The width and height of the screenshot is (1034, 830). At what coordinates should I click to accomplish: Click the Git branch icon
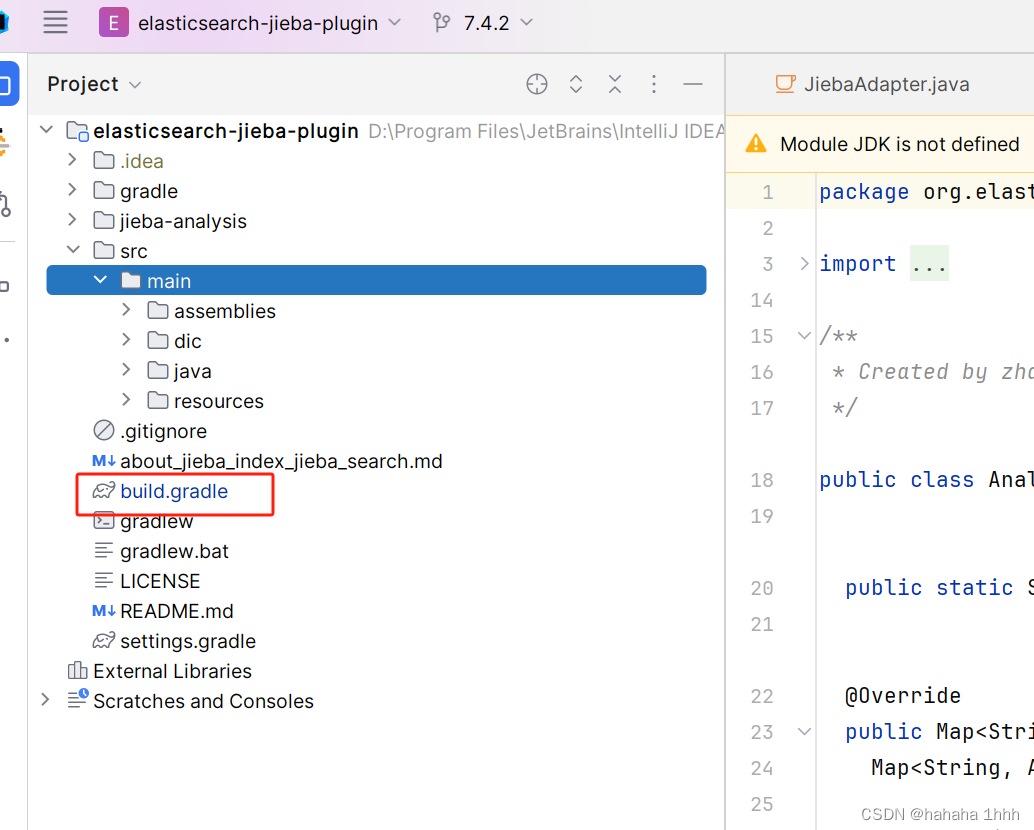click(x=441, y=23)
